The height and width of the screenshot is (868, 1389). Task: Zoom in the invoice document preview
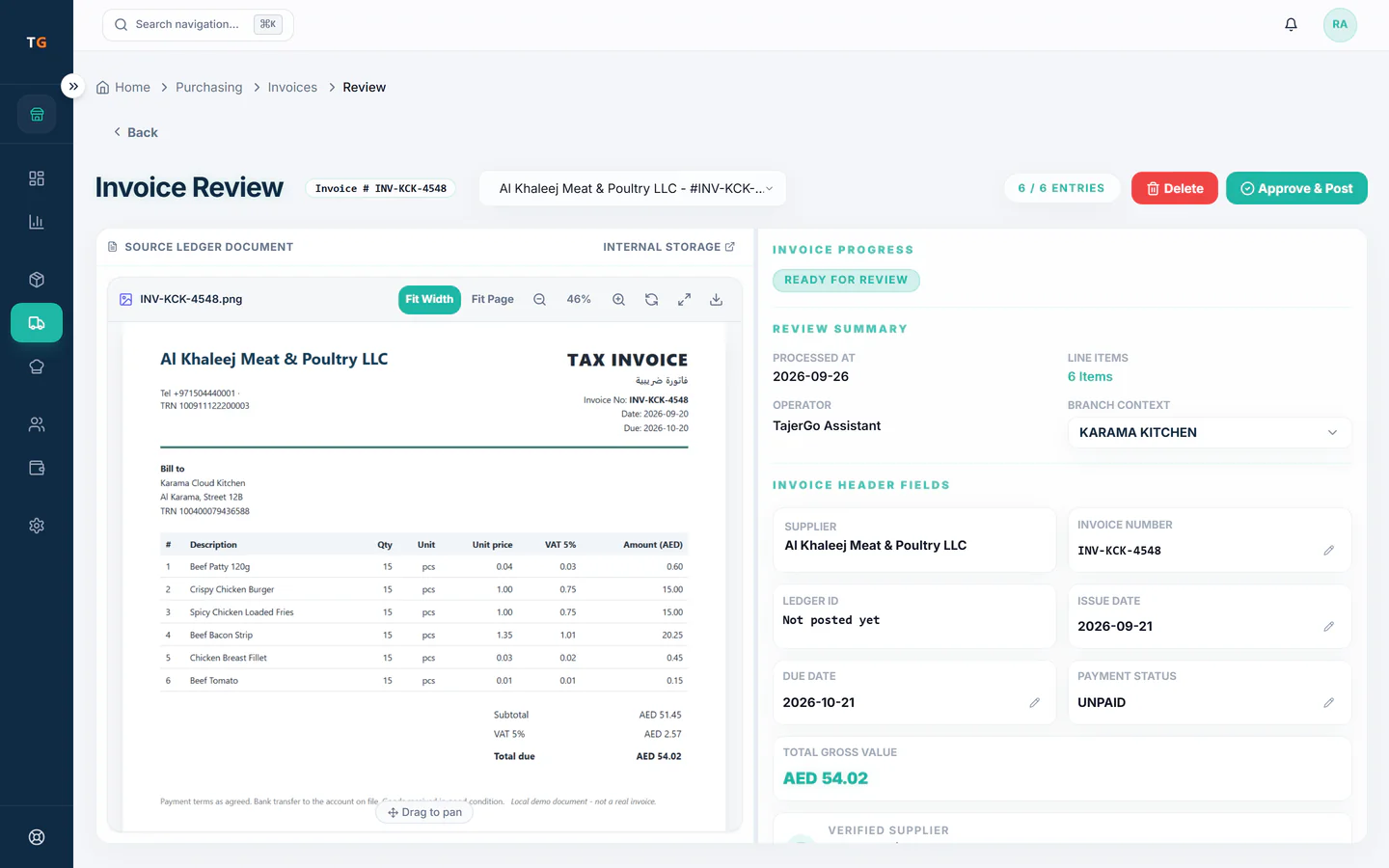click(618, 300)
